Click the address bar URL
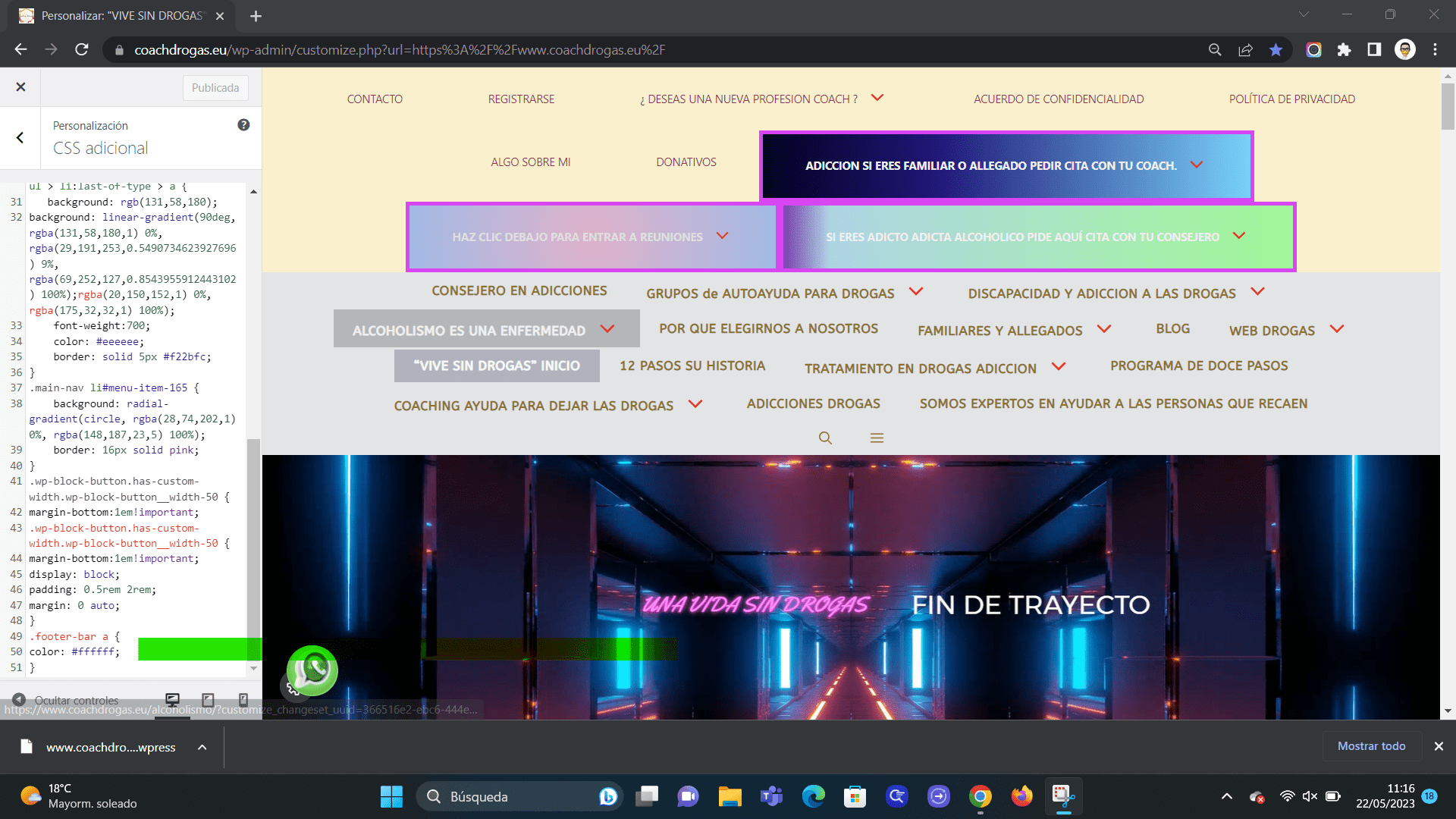The height and width of the screenshot is (819, 1456). (x=400, y=50)
